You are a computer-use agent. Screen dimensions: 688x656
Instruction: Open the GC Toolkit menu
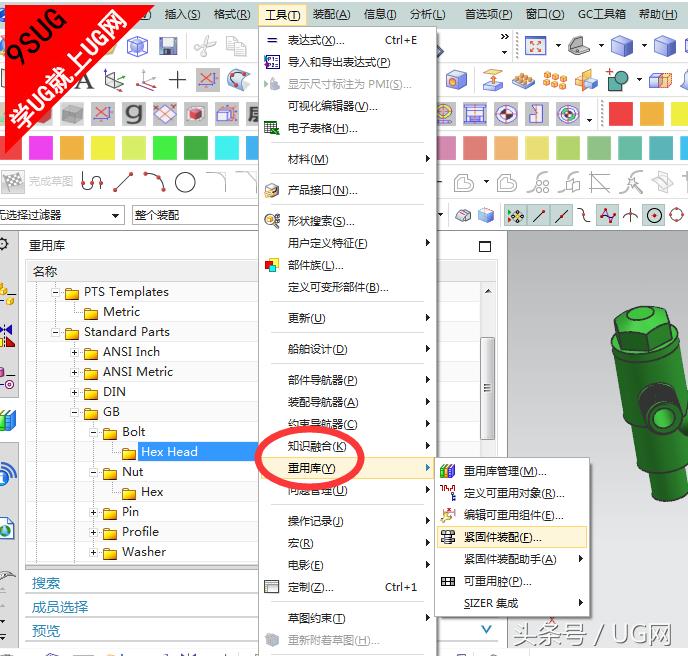pos(601,14)
